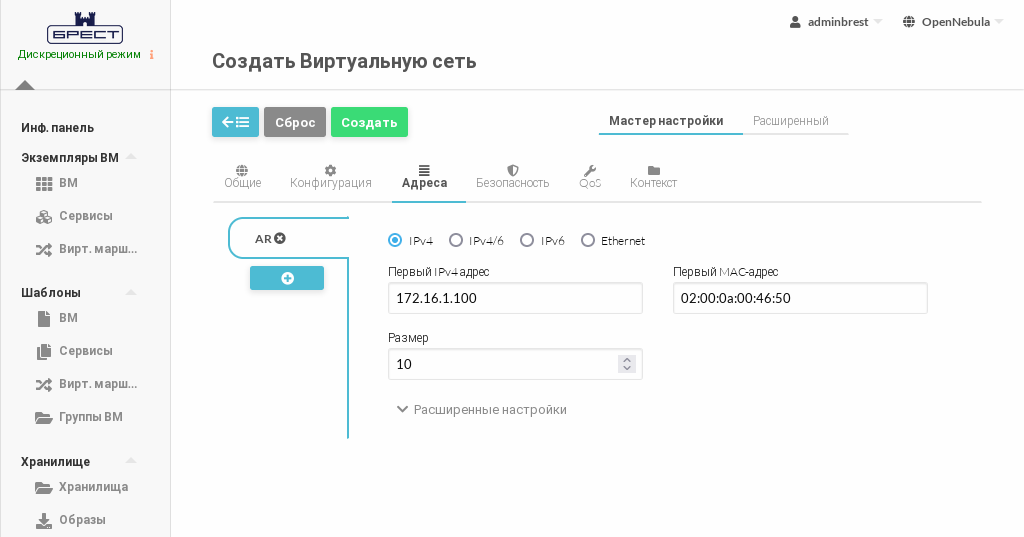Viewport: 1024px width, 537px height.
Task: Click the back-to-list arrow button
Action: (x=235, y=122)
